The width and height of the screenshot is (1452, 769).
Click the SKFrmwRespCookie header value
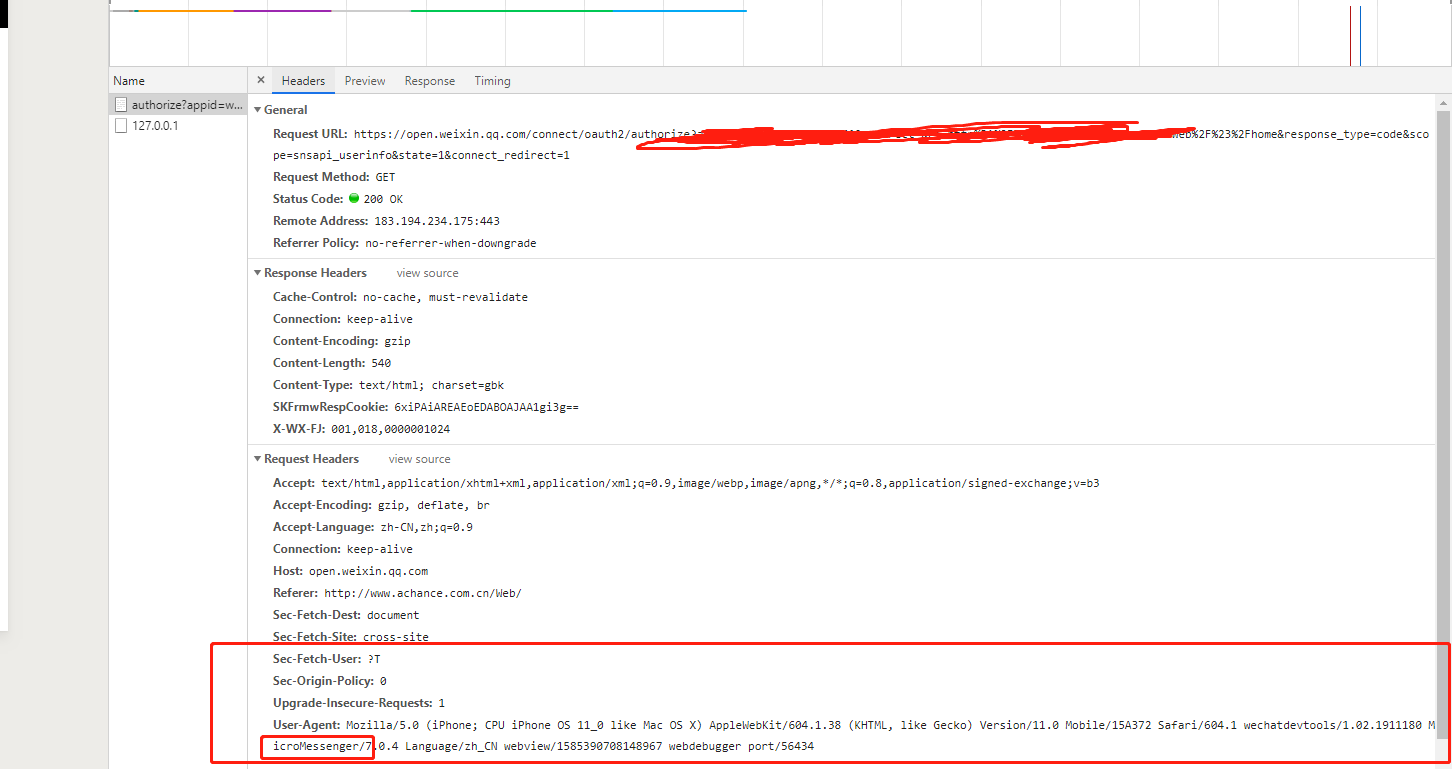486,407
